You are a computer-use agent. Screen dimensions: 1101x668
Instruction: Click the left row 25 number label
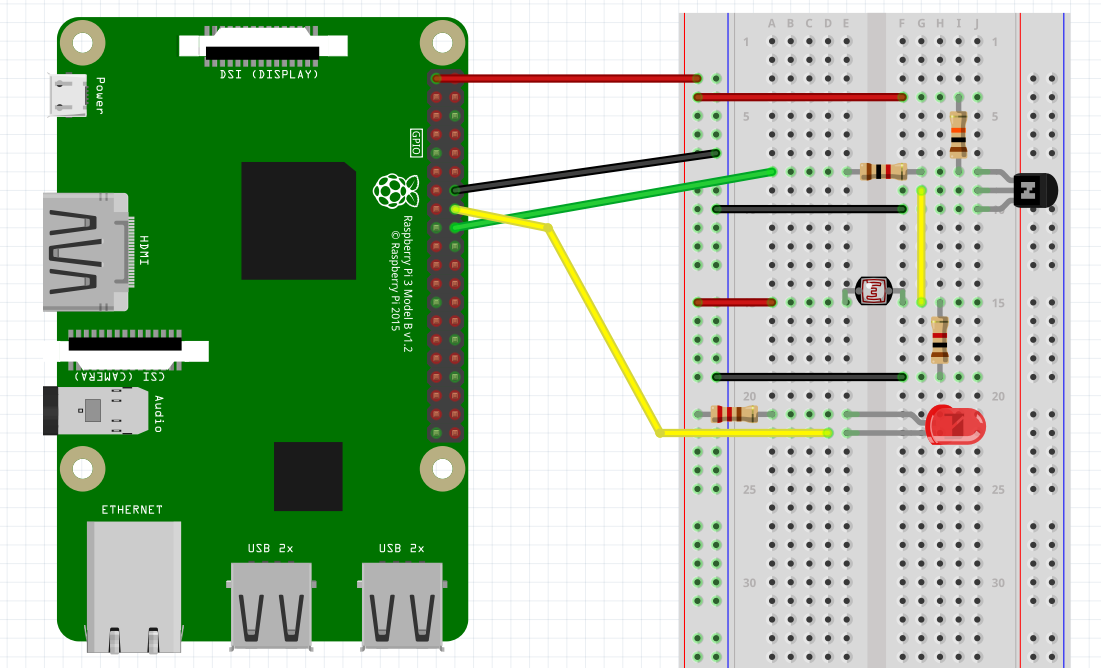coord(749,489)
